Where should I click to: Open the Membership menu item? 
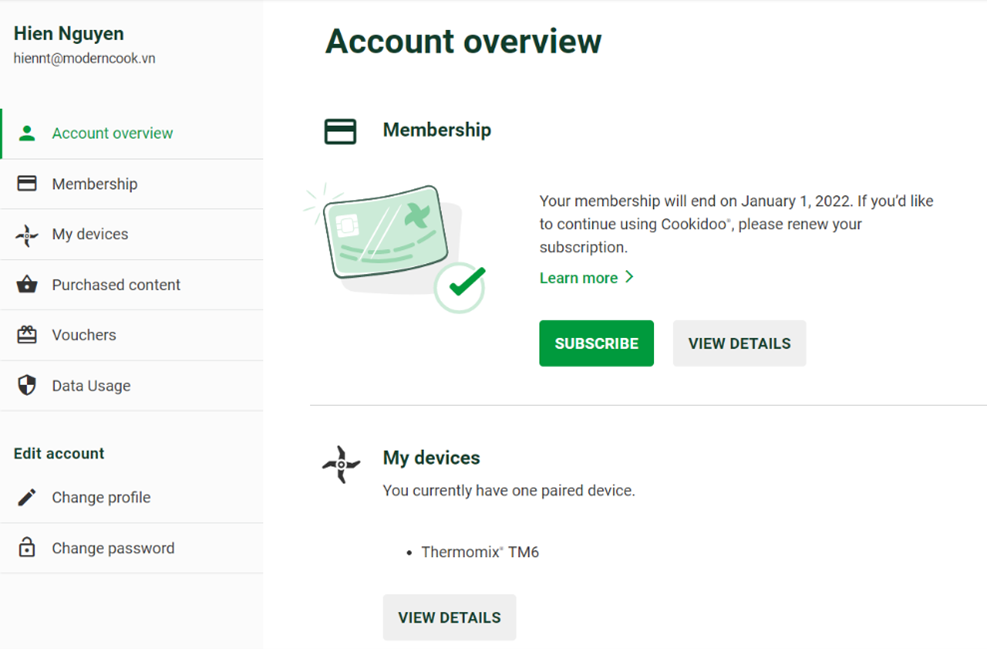95,184
